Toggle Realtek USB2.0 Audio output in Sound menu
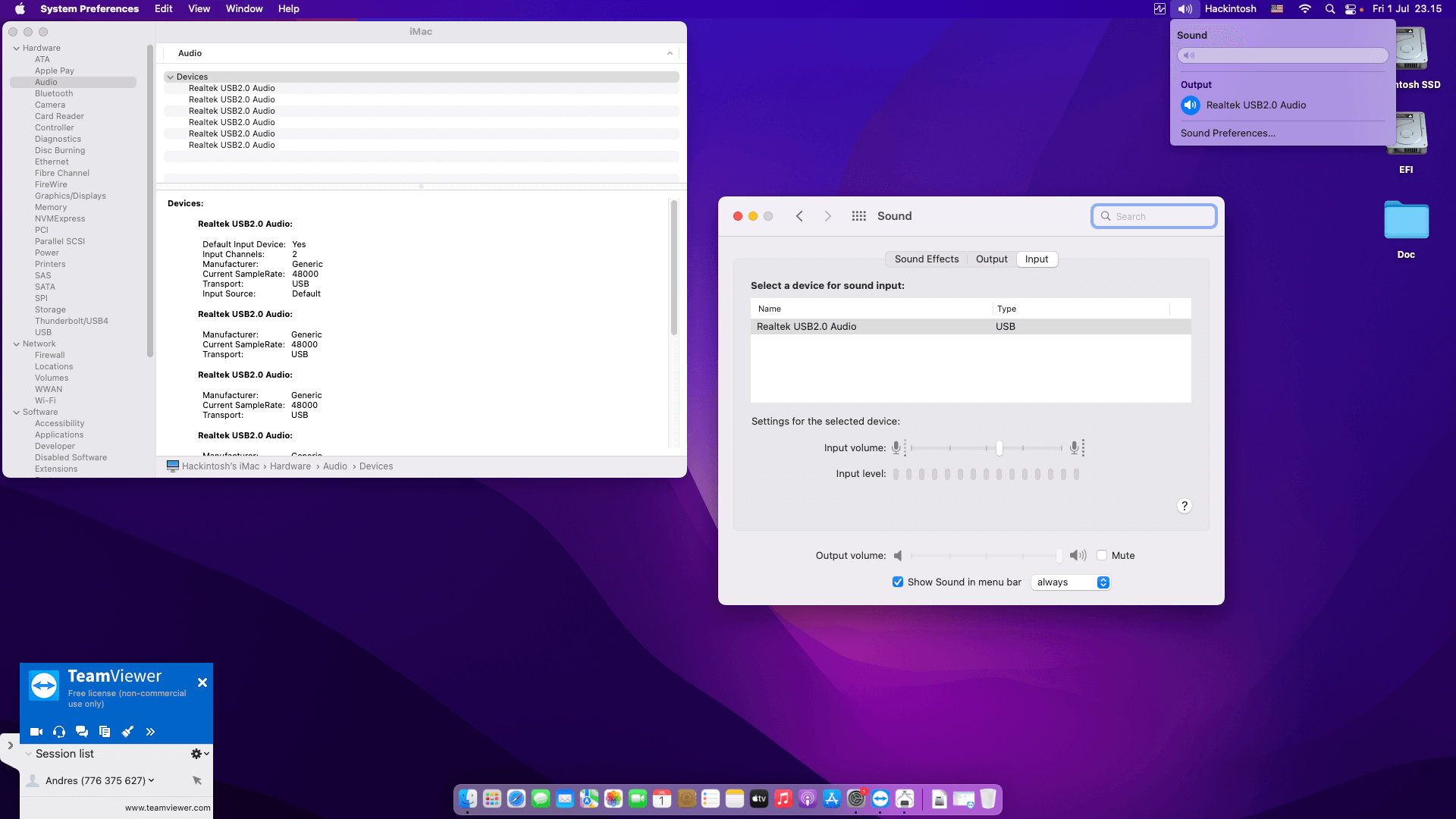This screenshot has width=1456, height=819. pyautogui.click(x=1191, y=105)
